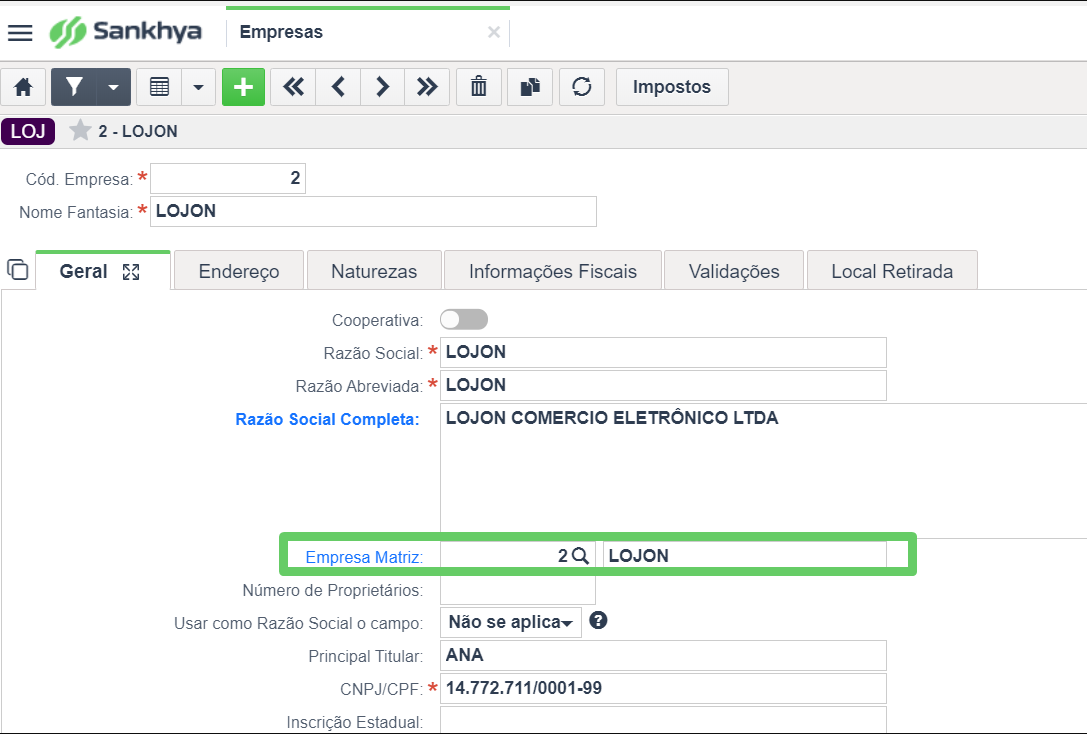Refresh the record data
Image resolution: width=1087 pixels, height=734 pixels.
point(582,87)
